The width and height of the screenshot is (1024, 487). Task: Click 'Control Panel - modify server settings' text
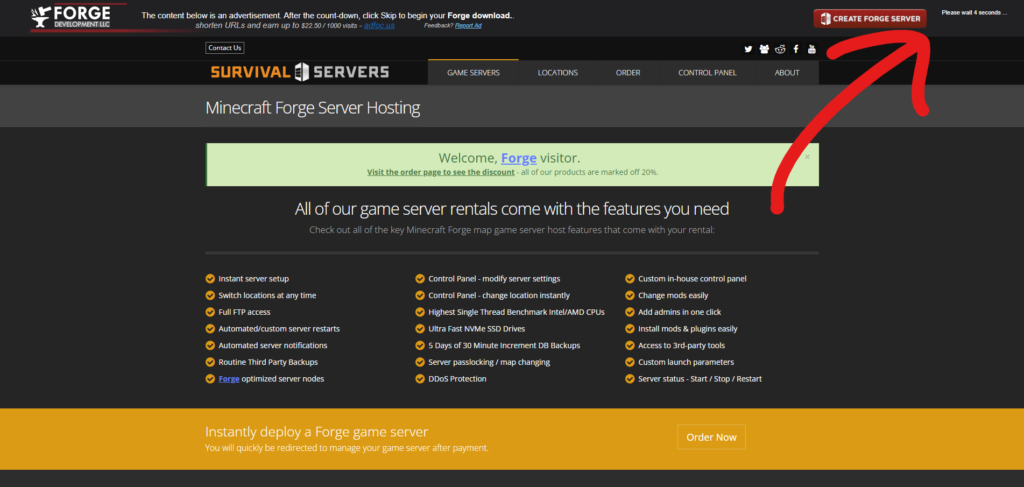point(494,279)
